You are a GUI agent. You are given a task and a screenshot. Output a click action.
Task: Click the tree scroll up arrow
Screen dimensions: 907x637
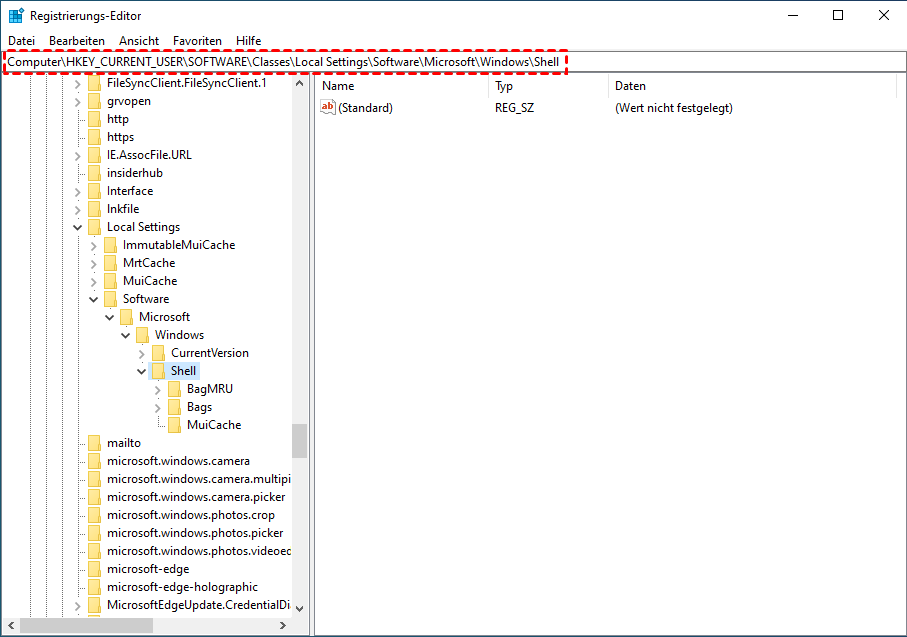click(299, 84)
